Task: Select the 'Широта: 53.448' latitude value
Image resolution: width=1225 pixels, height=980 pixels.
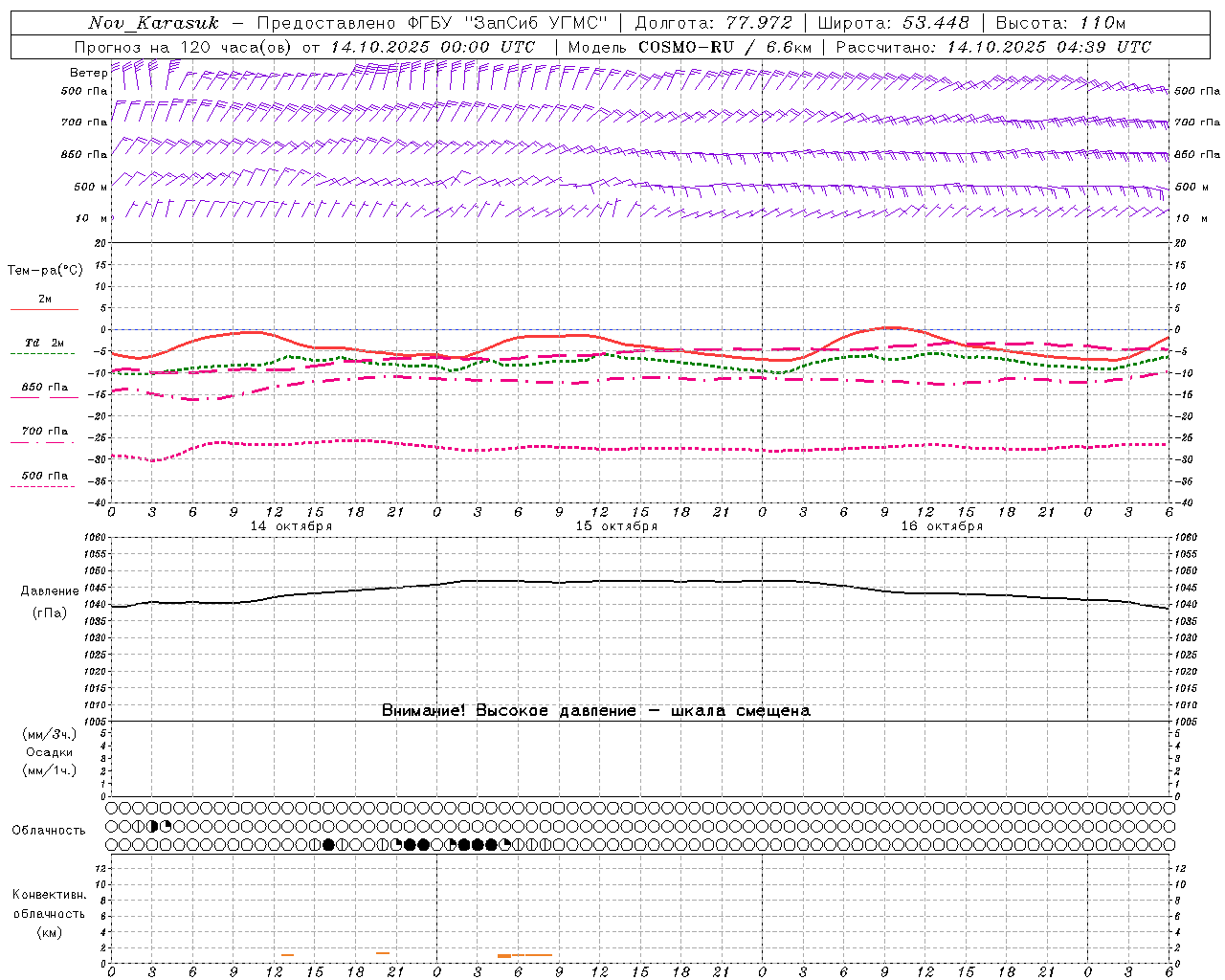Action: pyautogui.click(x=893, y=23)
